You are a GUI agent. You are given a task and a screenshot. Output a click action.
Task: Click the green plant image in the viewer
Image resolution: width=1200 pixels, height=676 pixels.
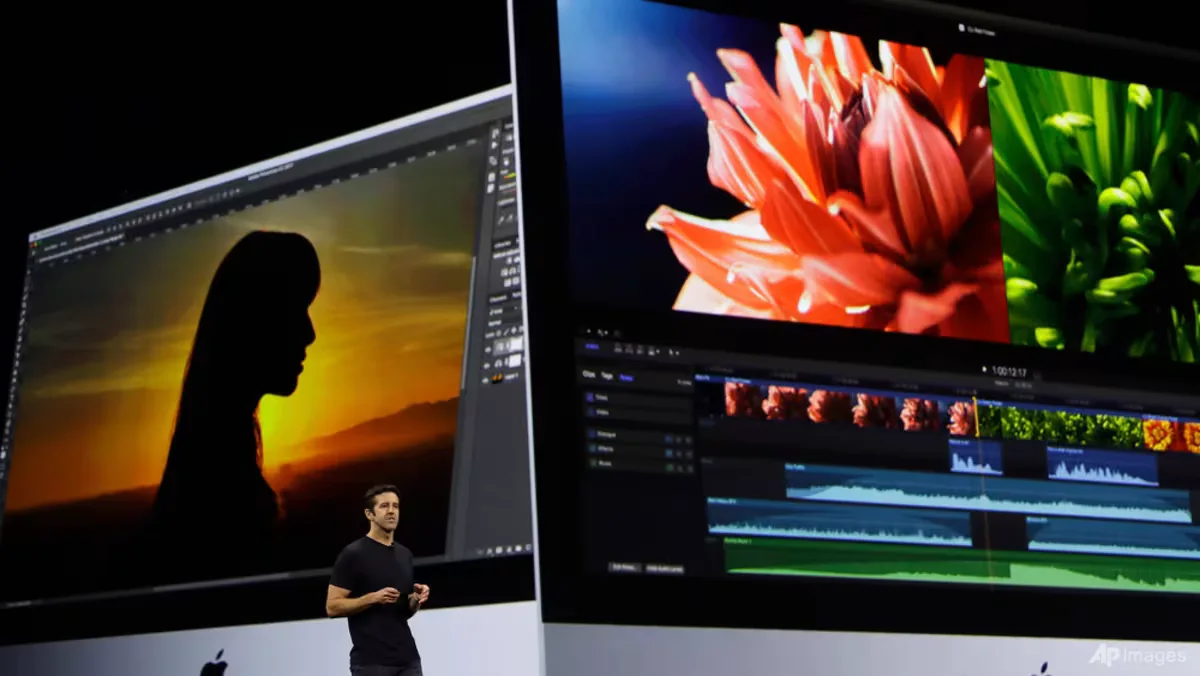1095,210
